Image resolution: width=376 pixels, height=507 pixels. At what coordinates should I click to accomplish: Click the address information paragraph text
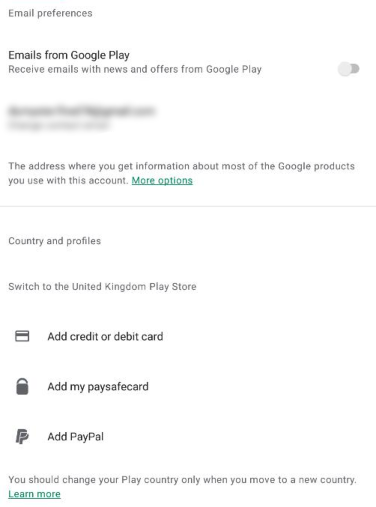tap(181, 173)
